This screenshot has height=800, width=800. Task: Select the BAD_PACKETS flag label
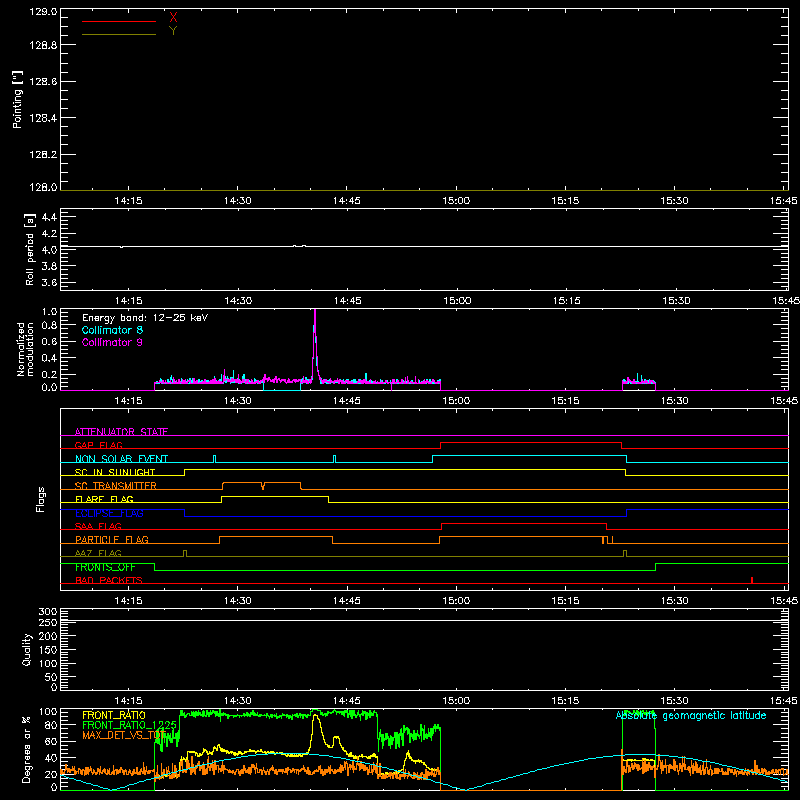pos(109,580)
